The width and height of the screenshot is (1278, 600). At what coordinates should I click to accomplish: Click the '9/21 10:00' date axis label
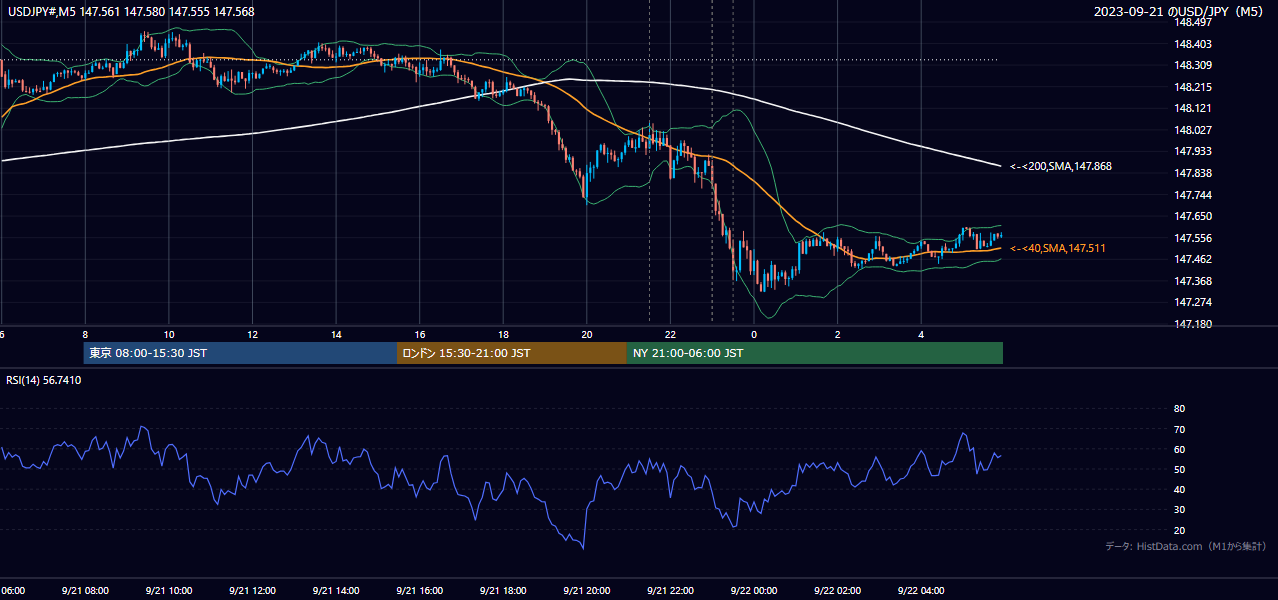168,591
